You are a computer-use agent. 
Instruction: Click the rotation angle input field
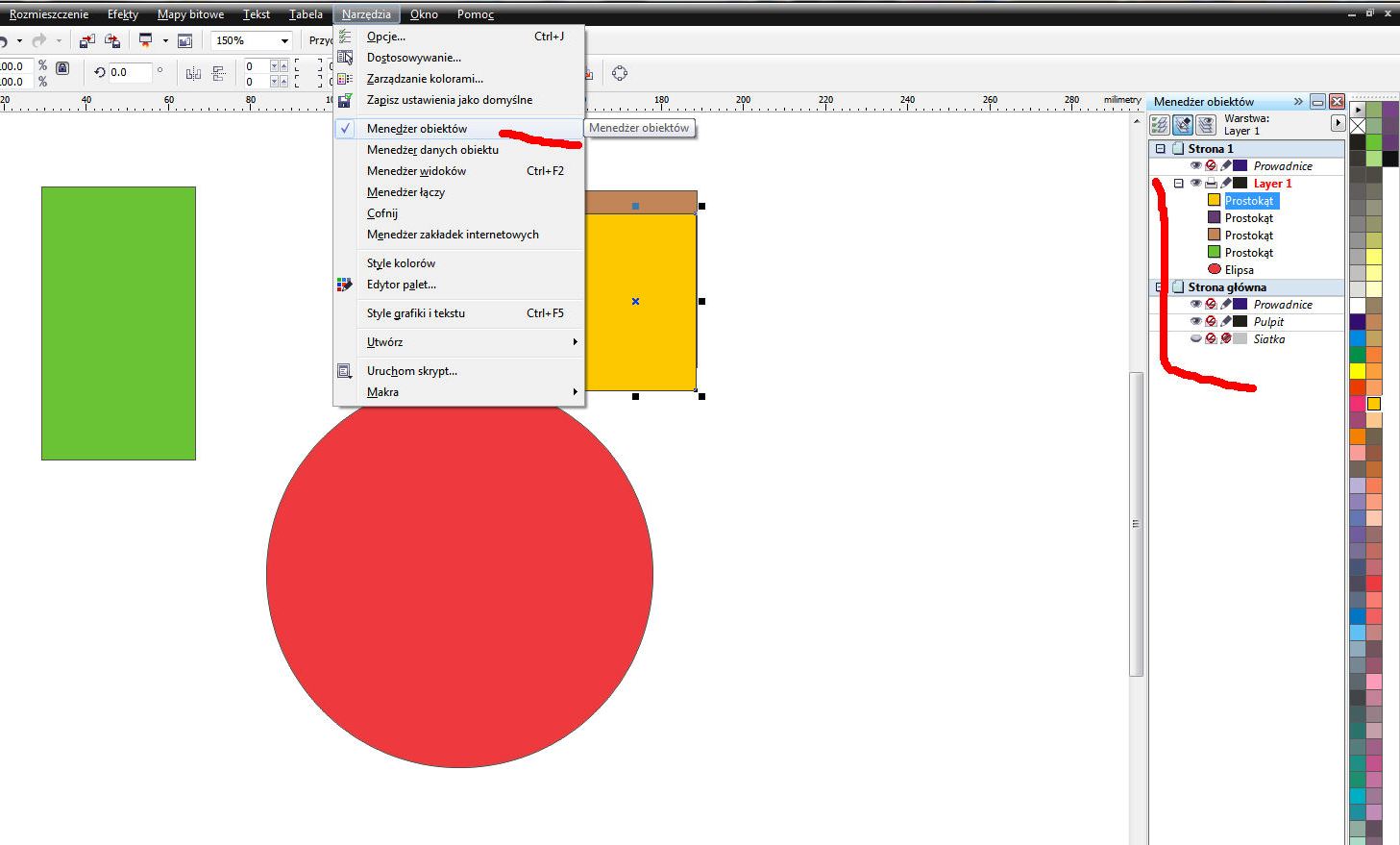click(x=130, y=72)
